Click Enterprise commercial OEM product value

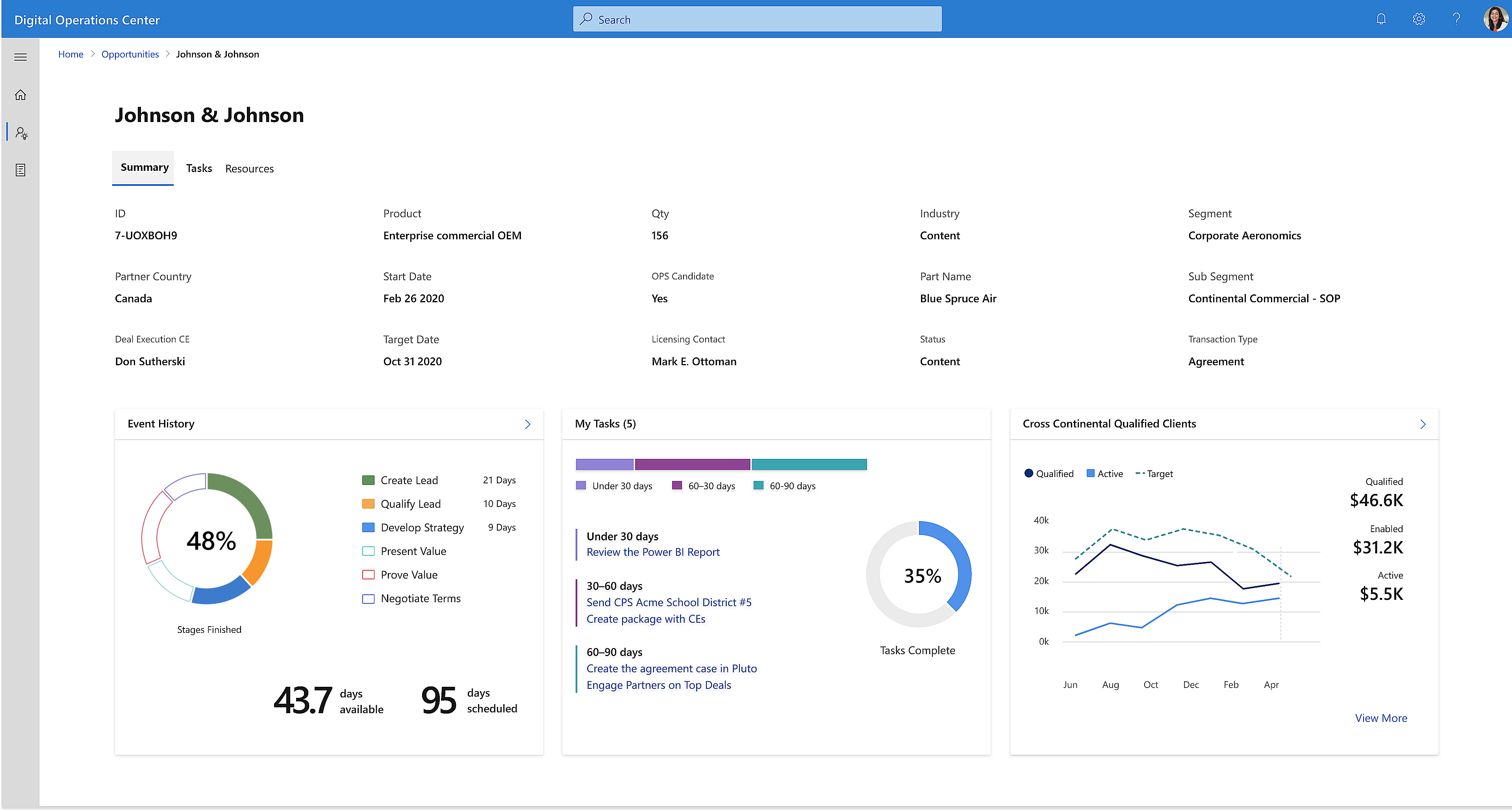pyautogui.click(x=452, y=235)
